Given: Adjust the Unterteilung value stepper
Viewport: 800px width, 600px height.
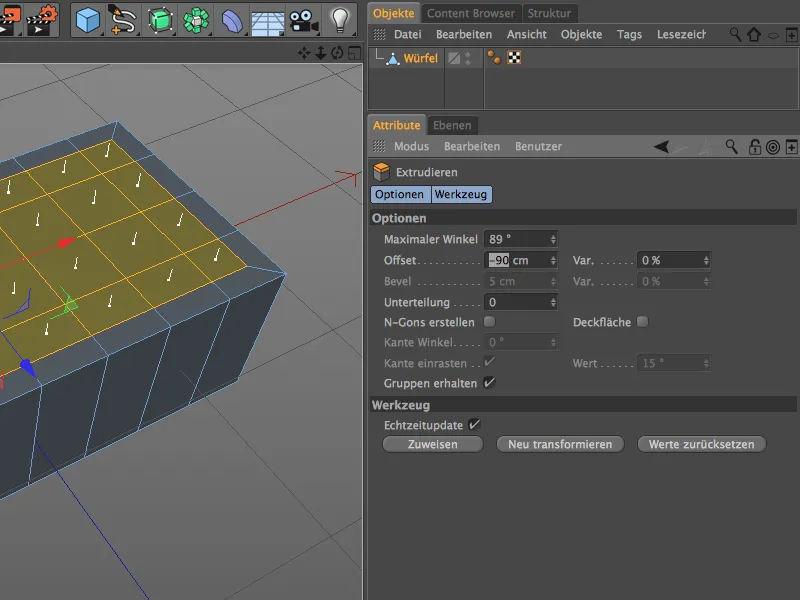Looking at the screenshot, I should point(553,302).
